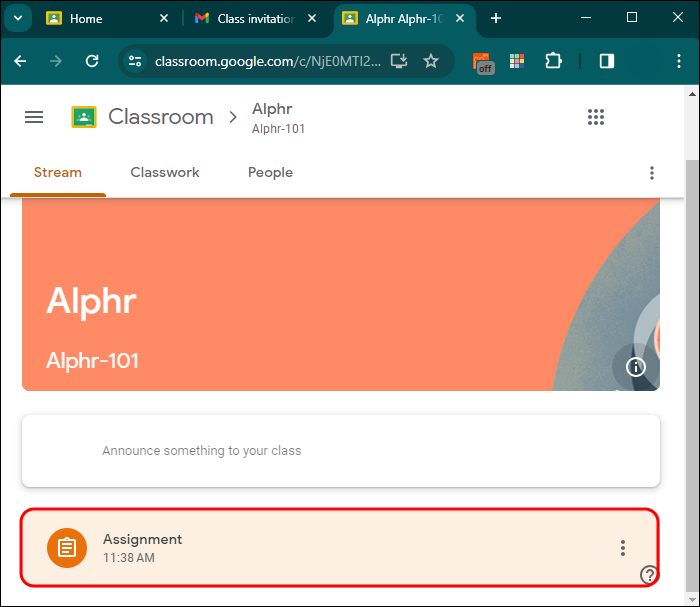Viewport: 700px width, 607px height.
Task: Close the Class invitation tab
Action: [312, 18]
